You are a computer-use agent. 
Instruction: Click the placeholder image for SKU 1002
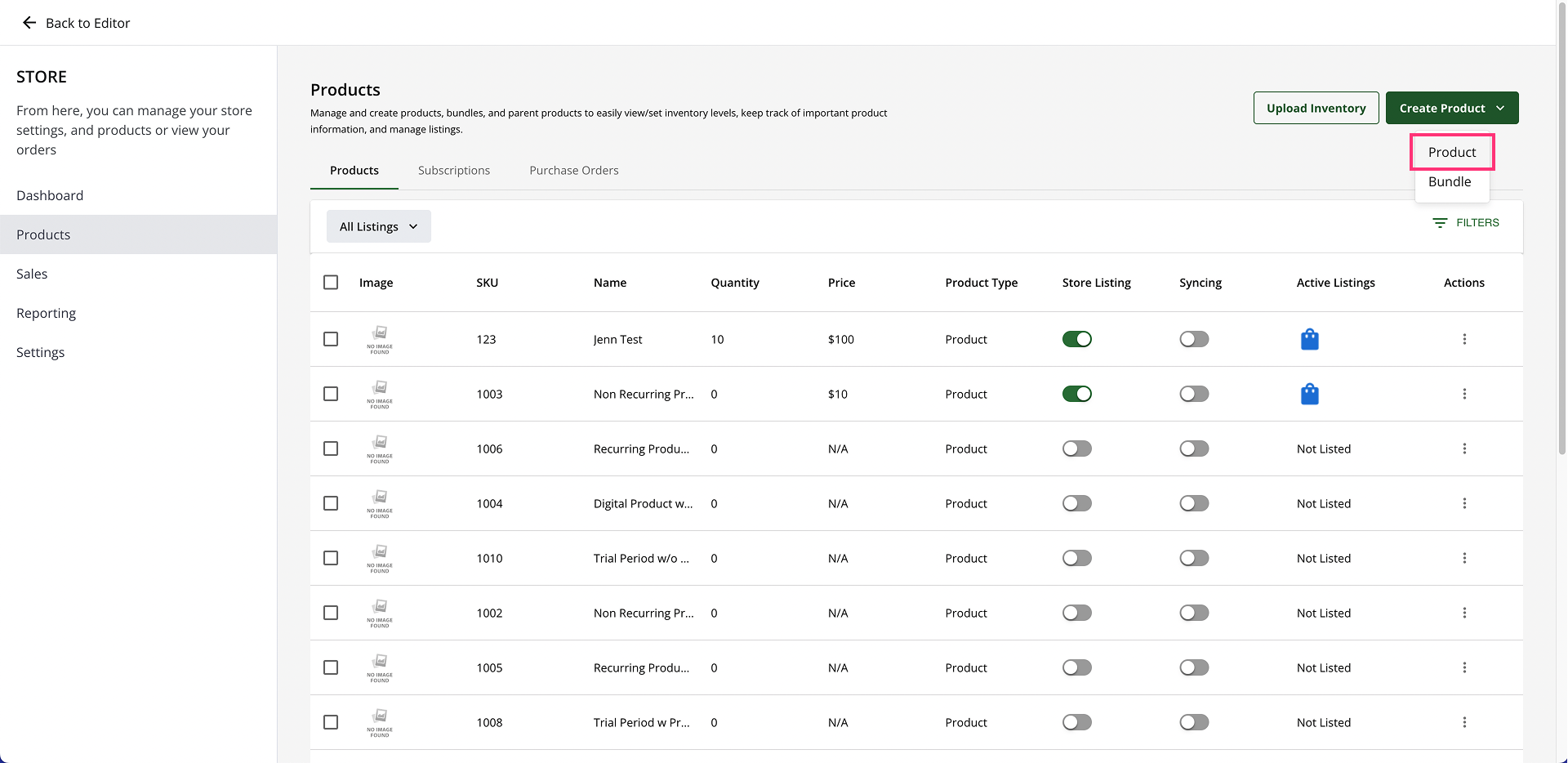point(380,613)
